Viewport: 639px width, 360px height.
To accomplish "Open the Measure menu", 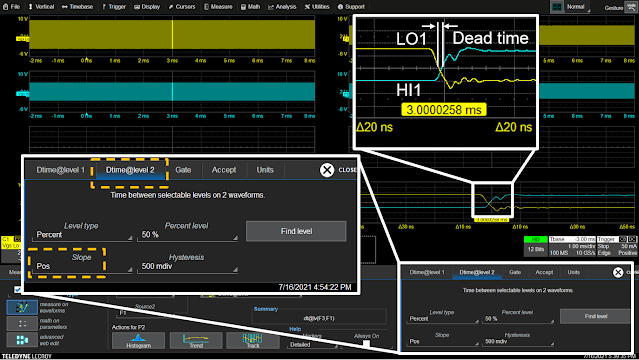I will click(218, 7).
